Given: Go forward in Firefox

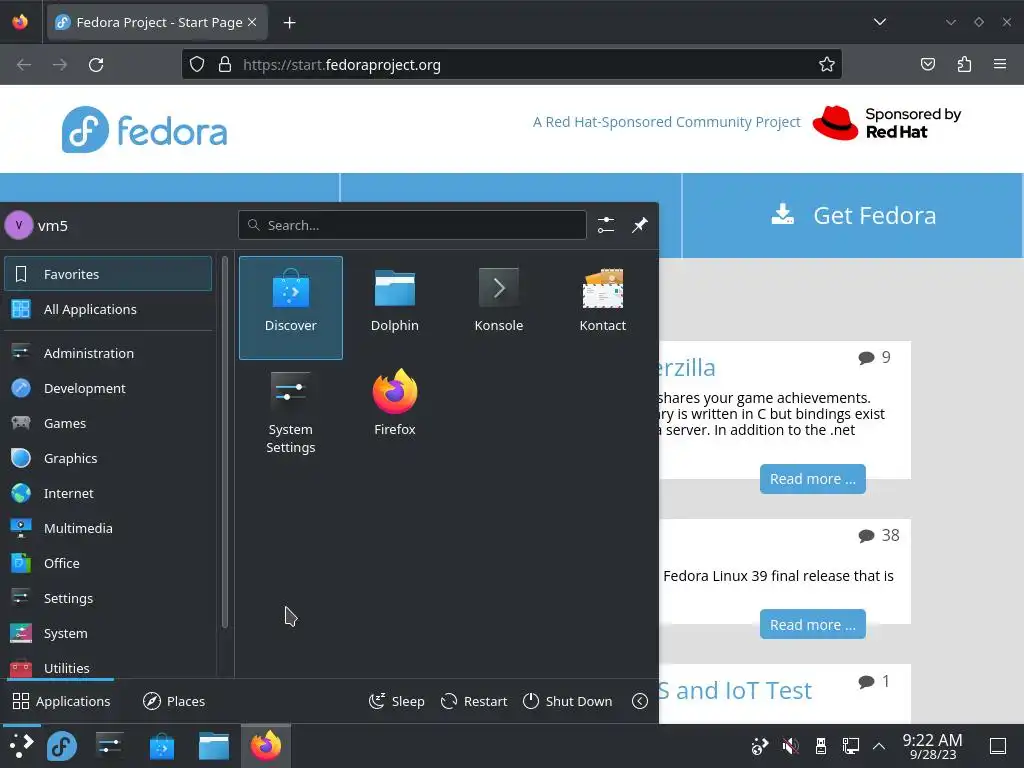Looking at the screenshot, I should click(59, 65).
